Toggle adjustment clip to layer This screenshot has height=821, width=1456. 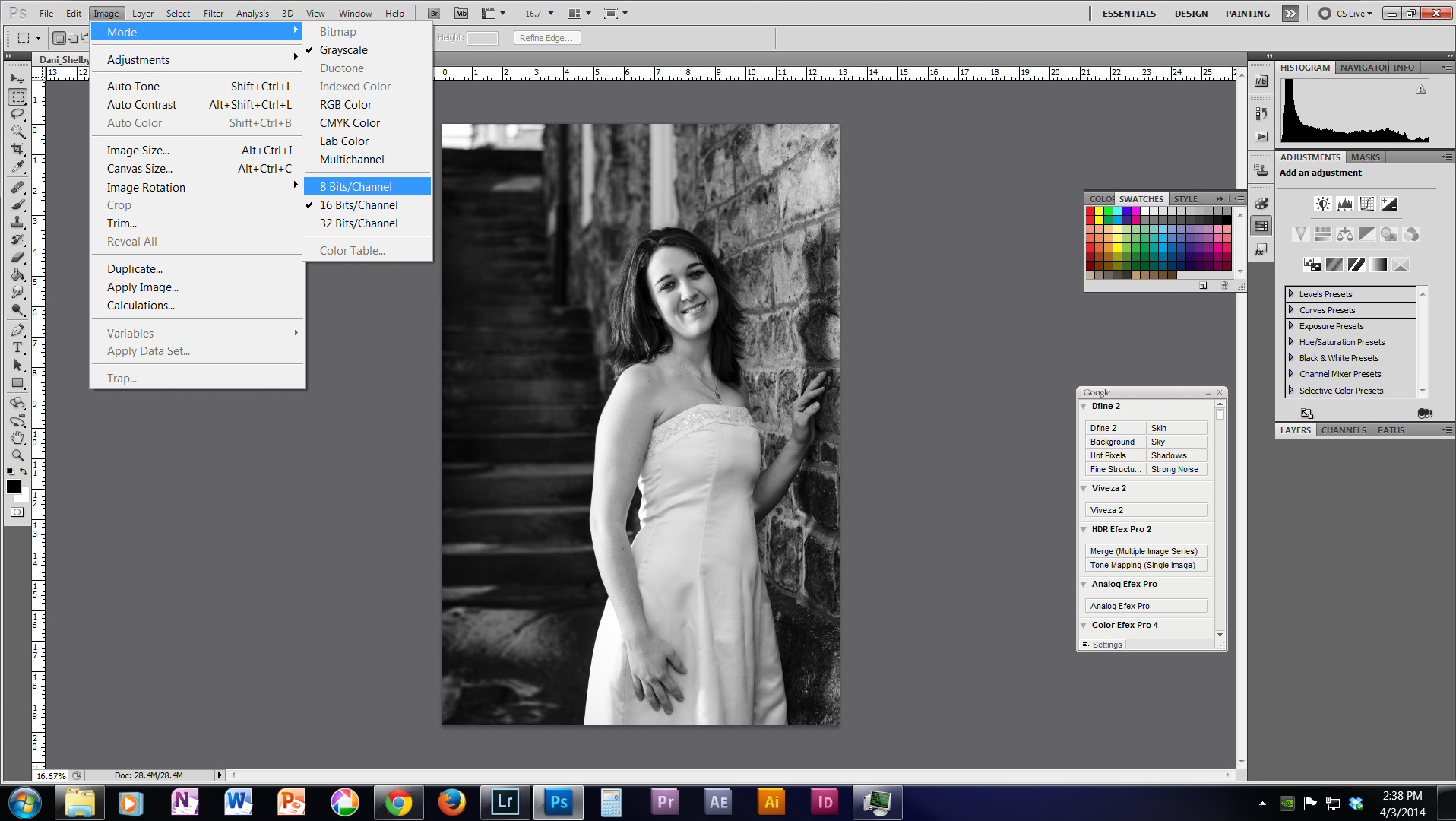tap(1425, 414)
